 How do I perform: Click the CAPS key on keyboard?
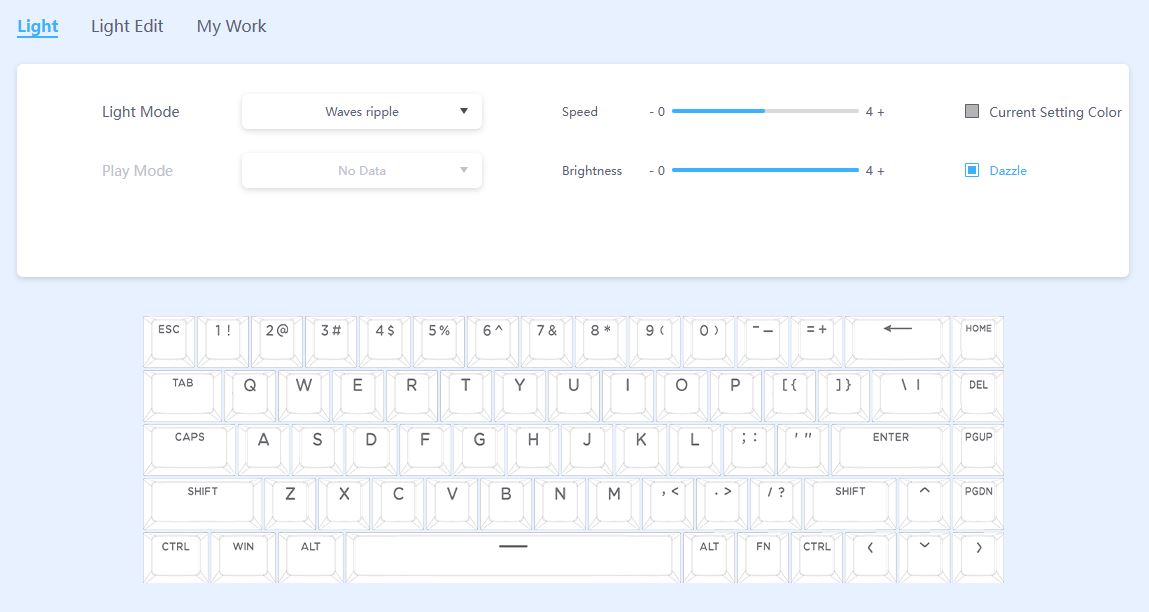coord(189,448)
